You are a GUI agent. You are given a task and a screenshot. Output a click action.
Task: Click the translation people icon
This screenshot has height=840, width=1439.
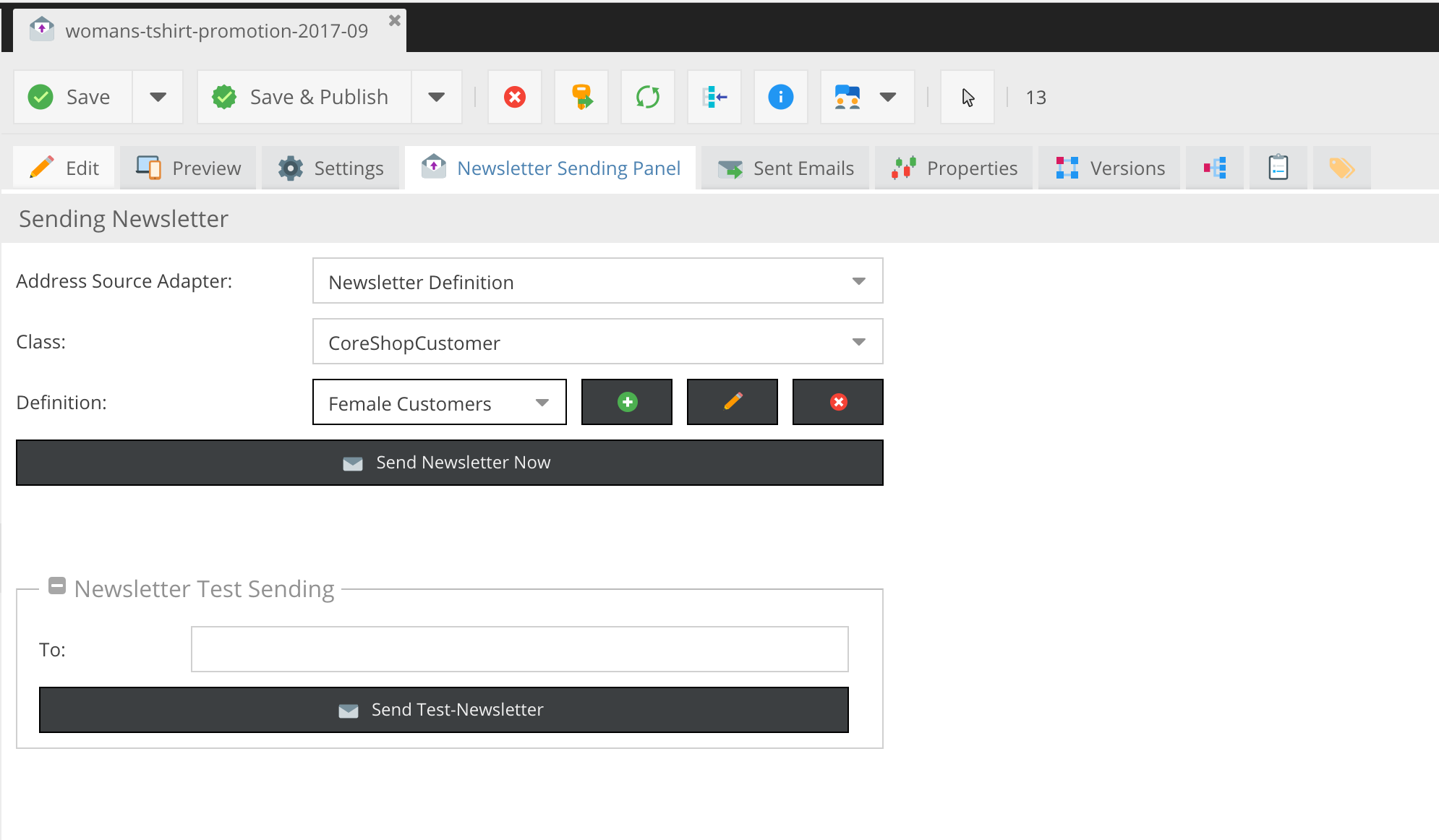pos(847,97)
